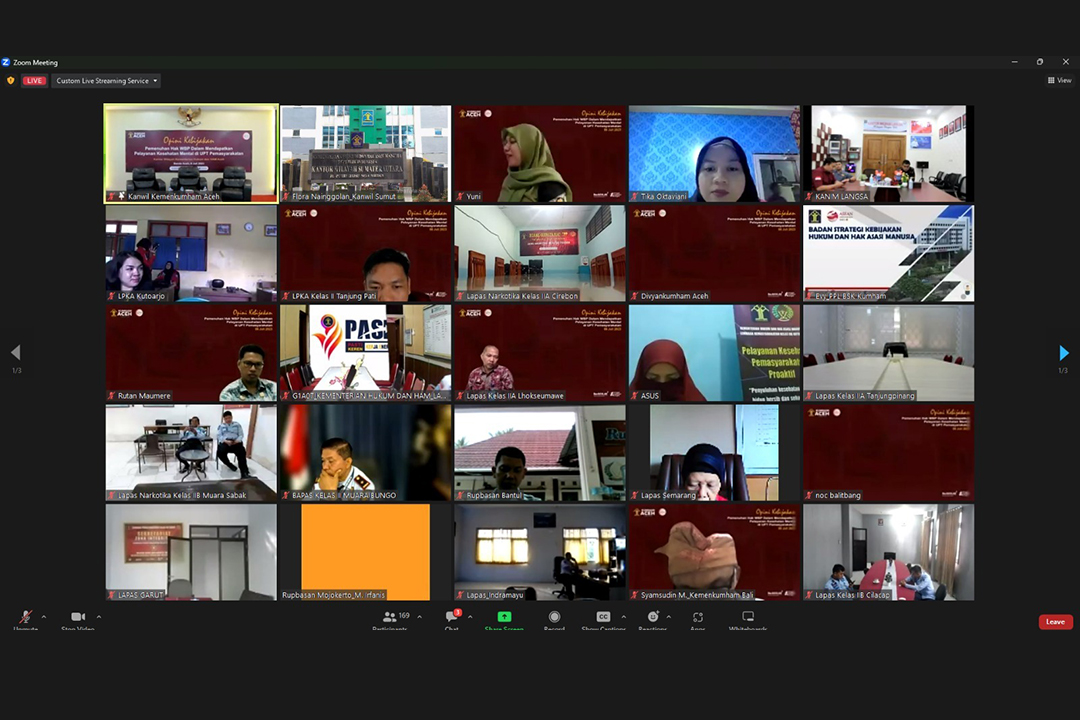Open the View layout menu
The width and height of the screenshot is (1080, 720).
coord(1059,81)
